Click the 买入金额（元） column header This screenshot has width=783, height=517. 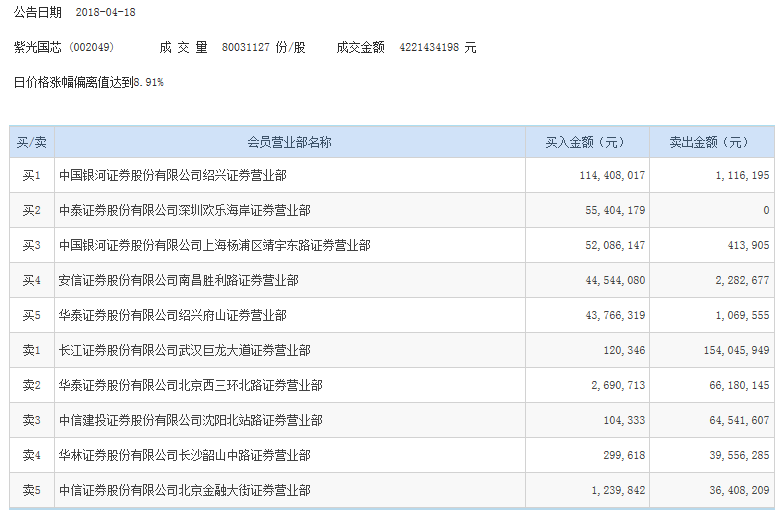(x=585, y=142)
